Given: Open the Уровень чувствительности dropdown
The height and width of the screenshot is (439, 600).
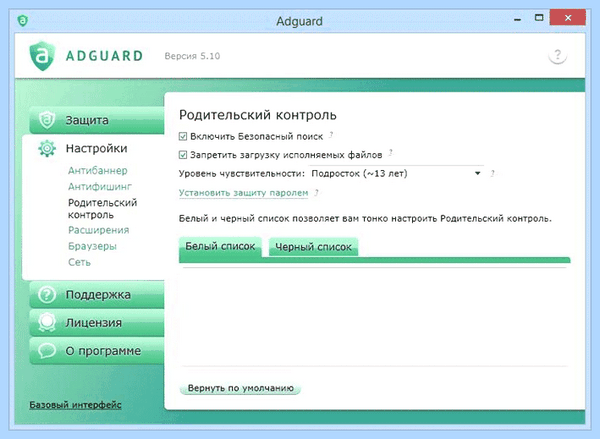Looking at the screenshot, I should point(396,173).
